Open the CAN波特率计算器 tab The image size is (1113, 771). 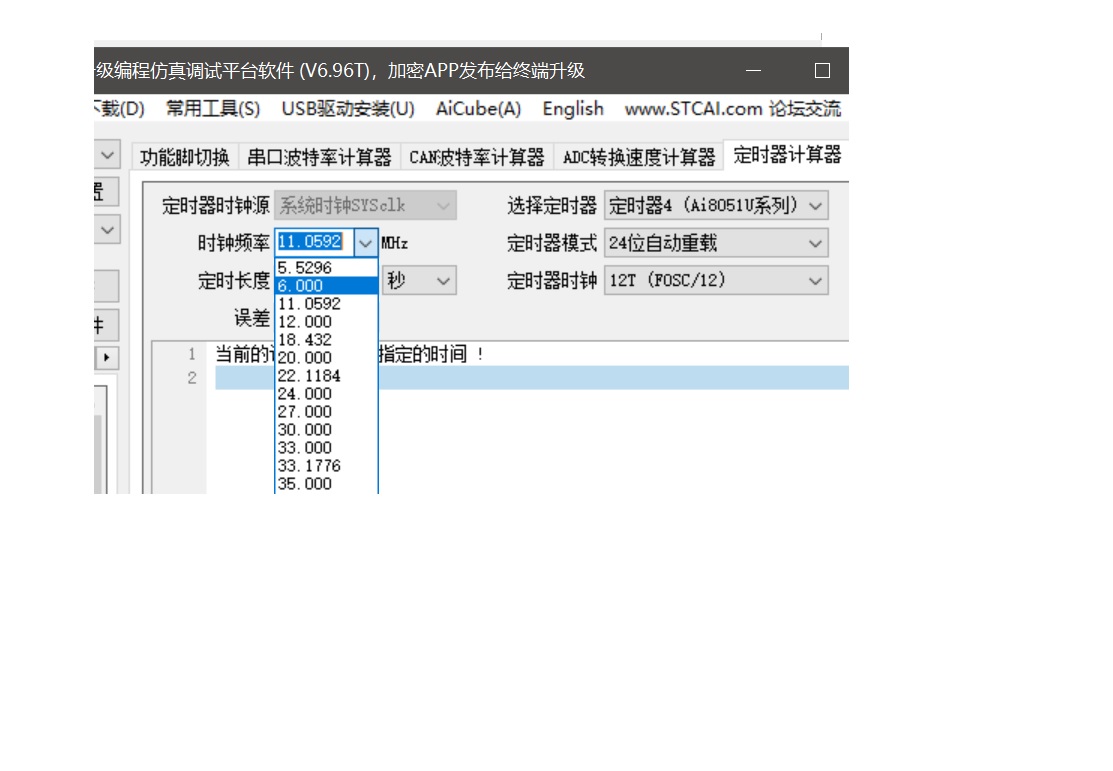[477, 156]
